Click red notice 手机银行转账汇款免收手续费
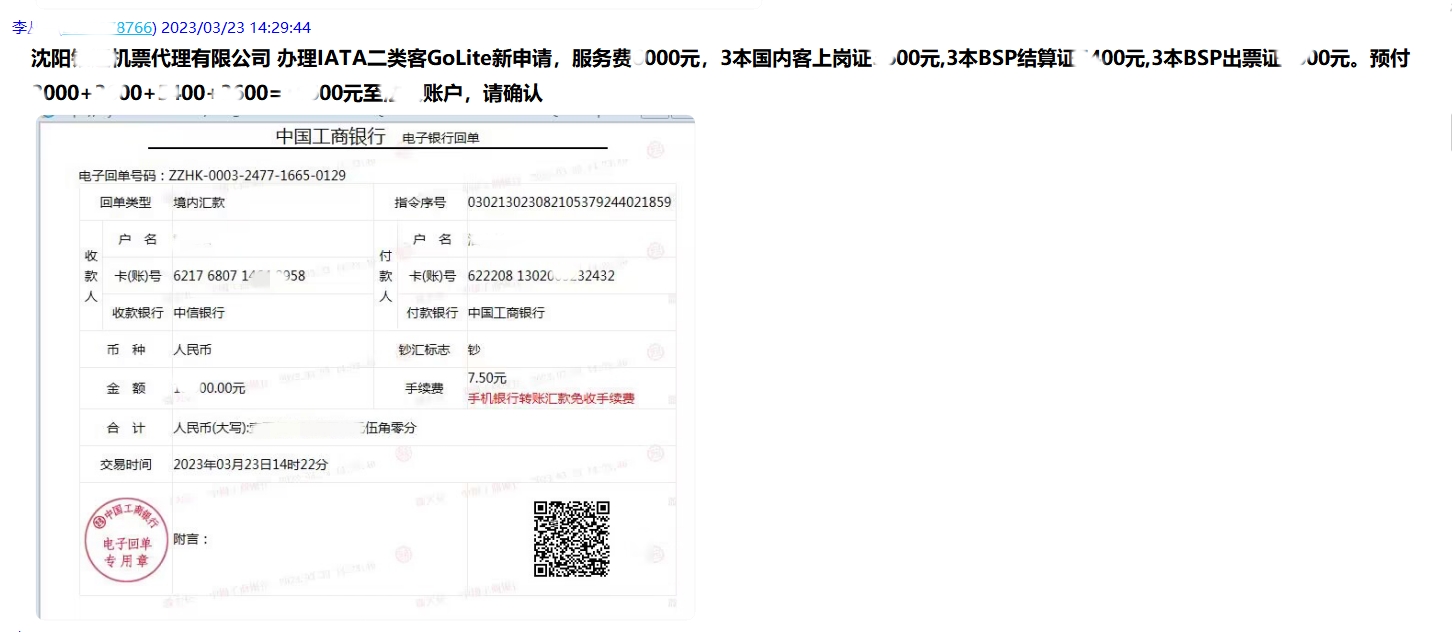Viewport: 1452px width, 632px height. [551, 398]
